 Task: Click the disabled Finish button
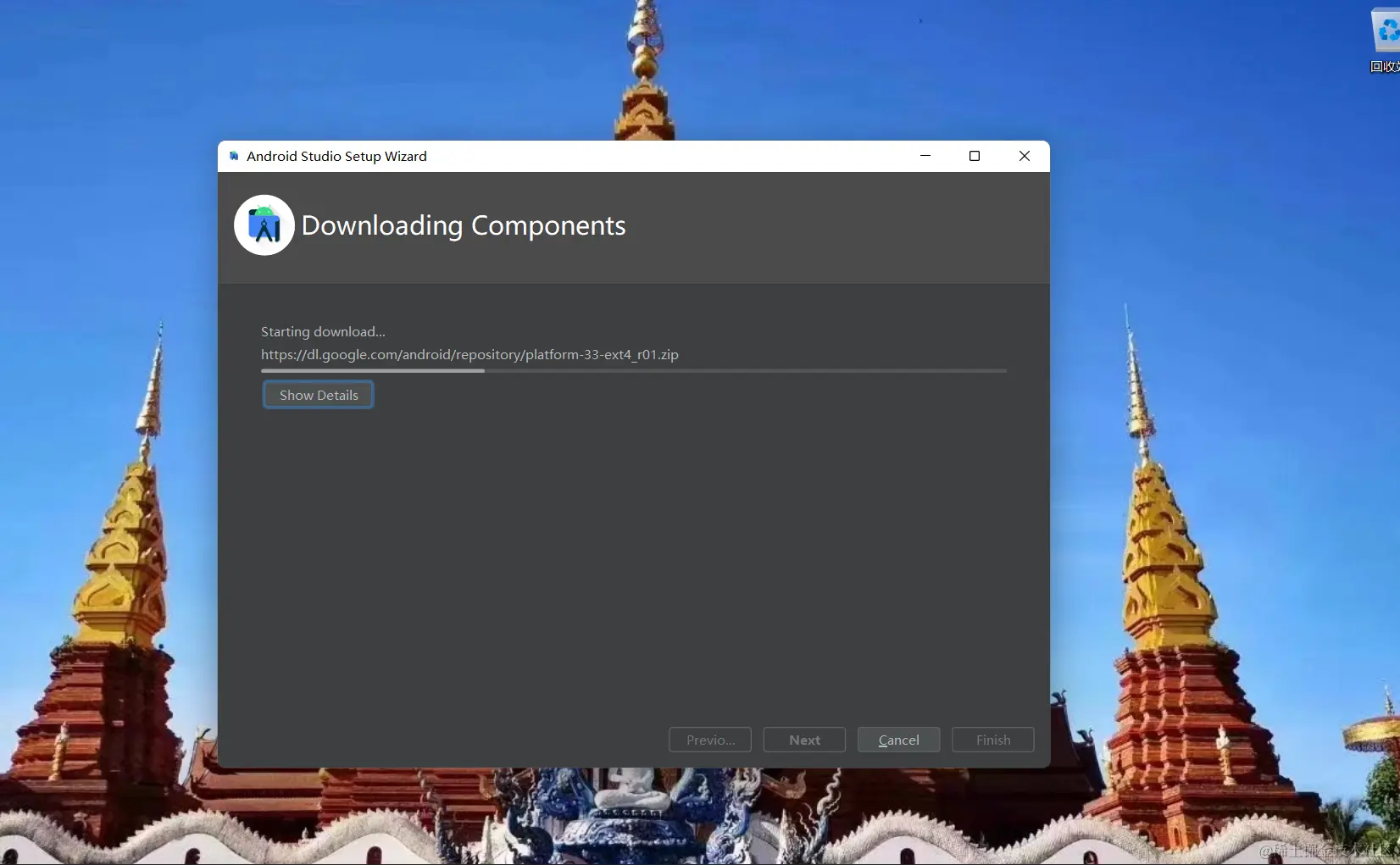(x=993, y=740)
